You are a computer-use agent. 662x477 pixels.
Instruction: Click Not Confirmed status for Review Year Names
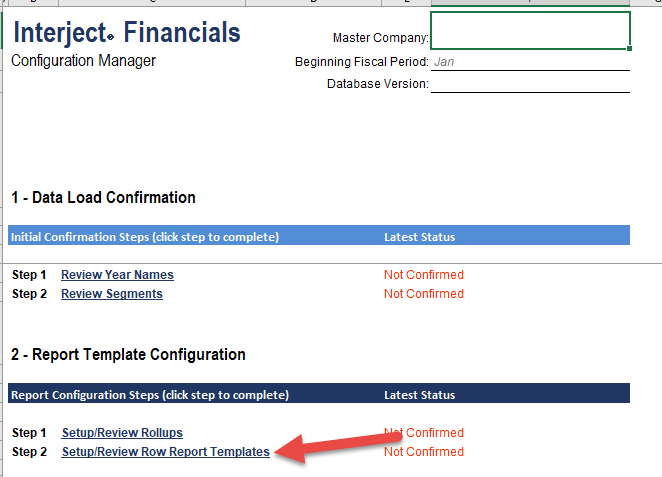(x=424, y=275)
